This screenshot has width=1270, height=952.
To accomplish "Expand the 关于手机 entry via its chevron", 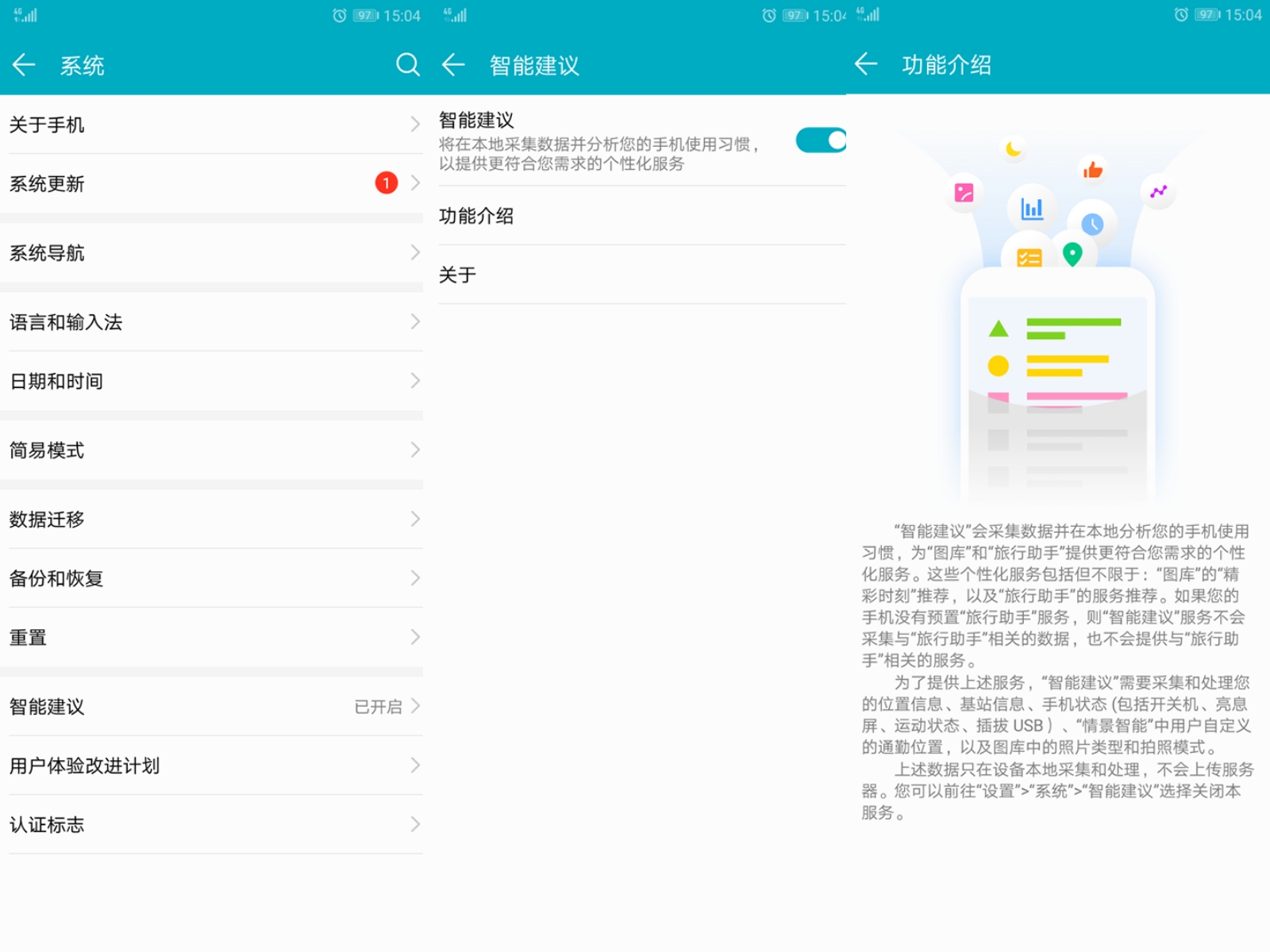I will 414,124.
